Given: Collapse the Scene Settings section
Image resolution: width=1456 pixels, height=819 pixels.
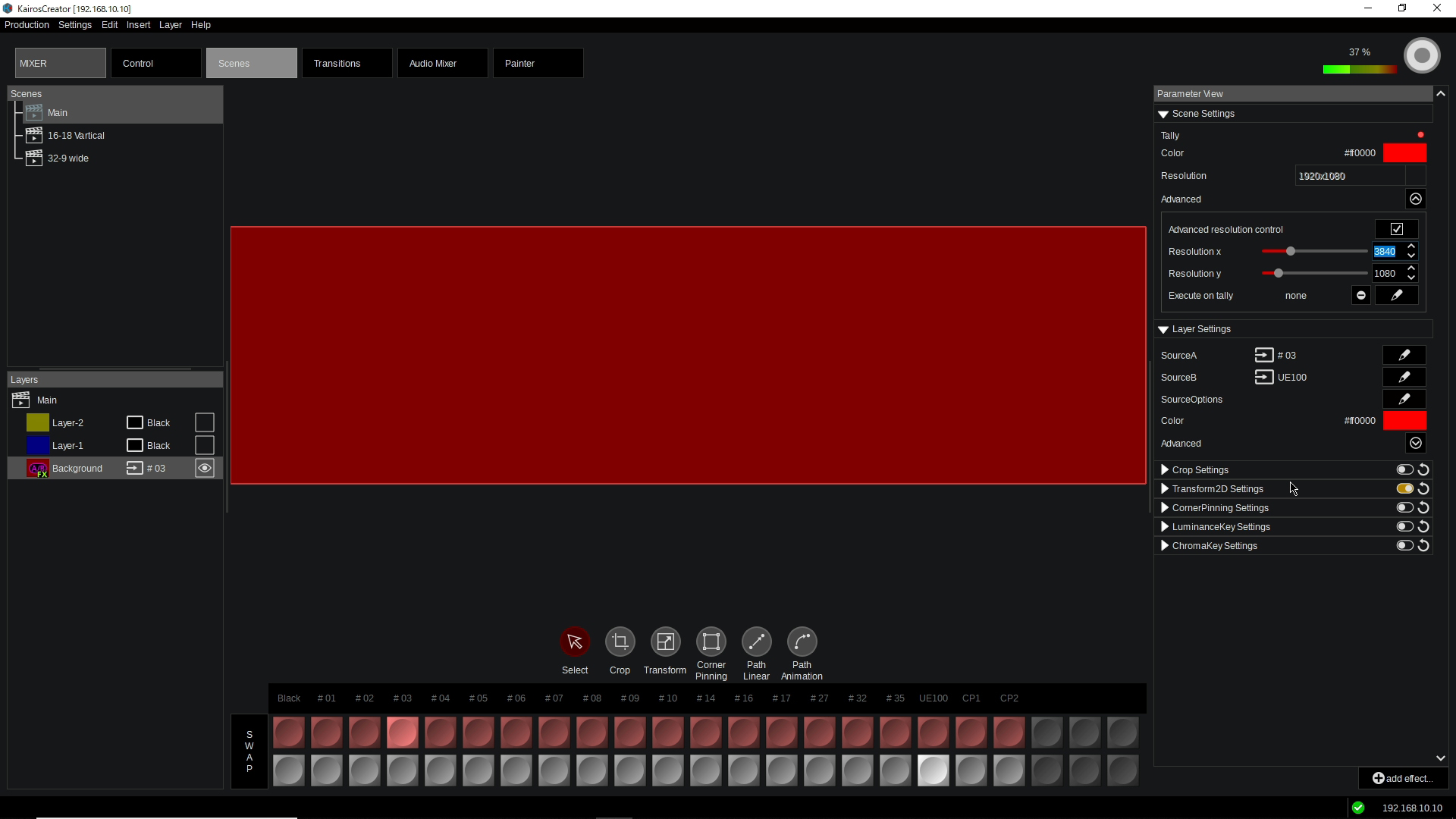Looking at the screenshot, I should pos(1163,114).
